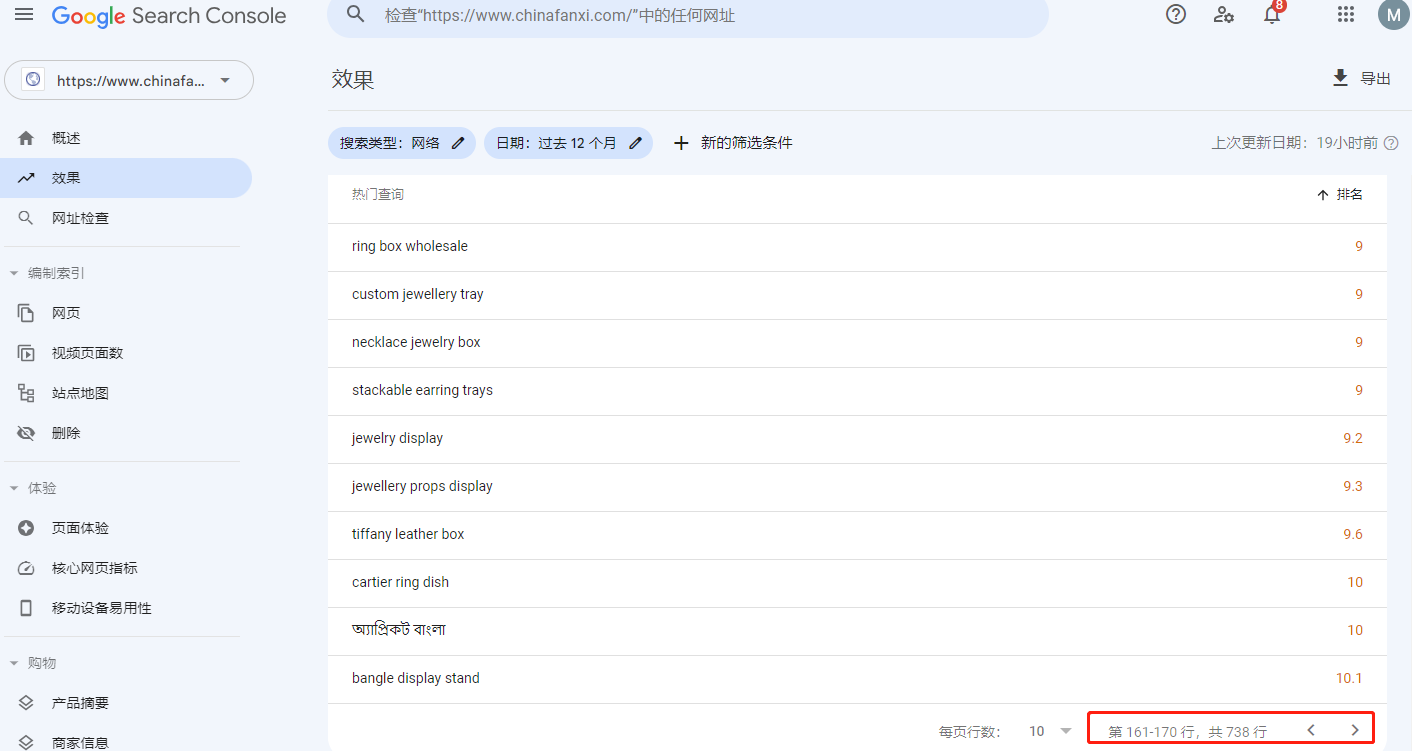Viewport: 1412px width, 751px height.
Task: Edit the search type filter pencil
Action: [x=458, y=143]
